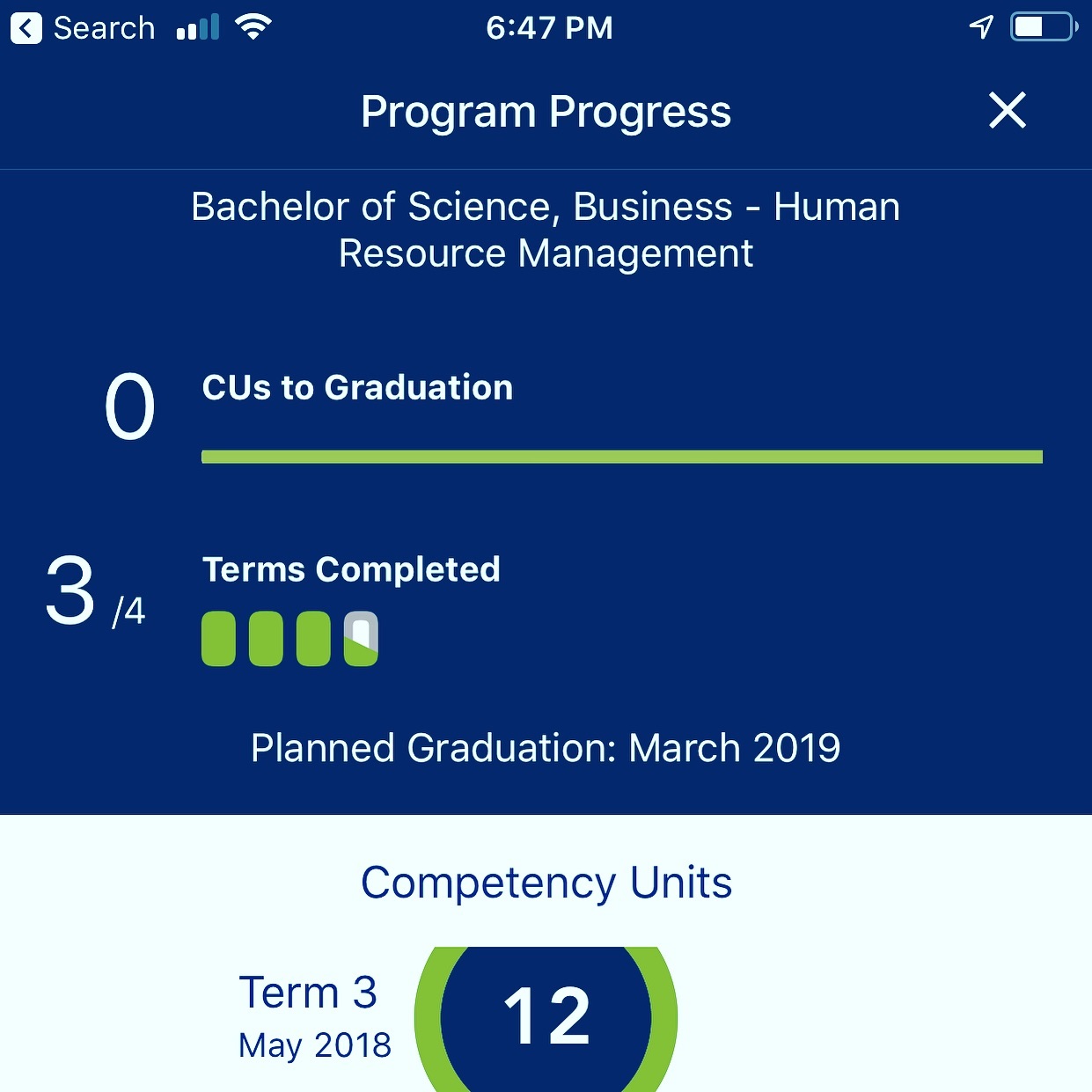
Task: Close the Program Progress screen
Action: [x=1007, y=111]
